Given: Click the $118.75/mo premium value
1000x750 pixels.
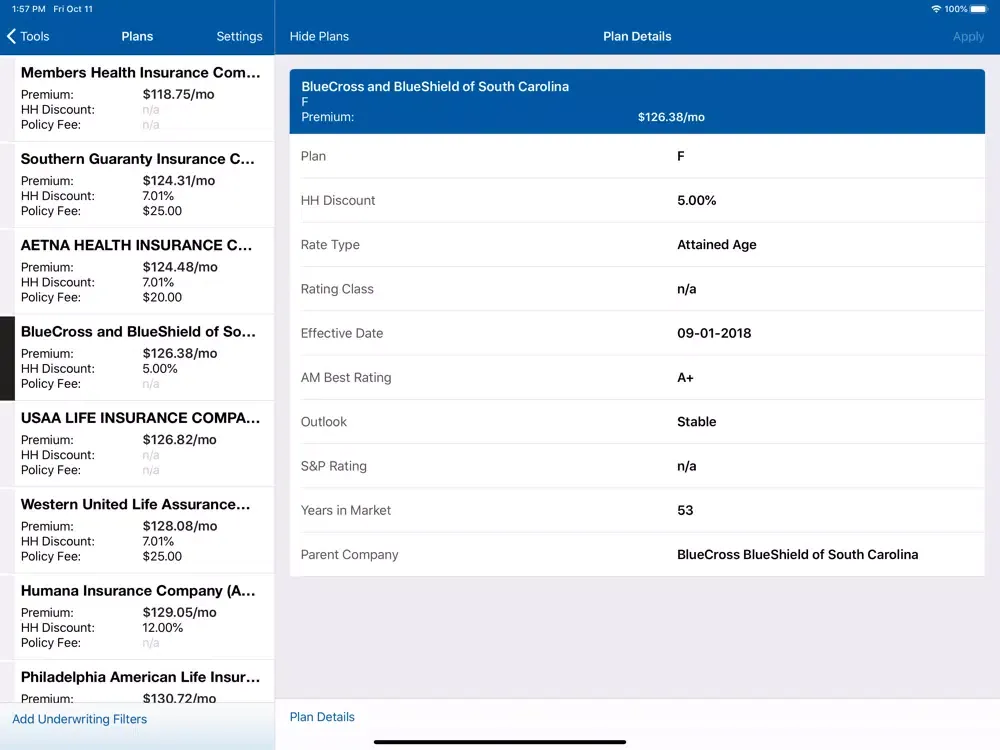Looking at the screenshot, I should pos(179,94).
